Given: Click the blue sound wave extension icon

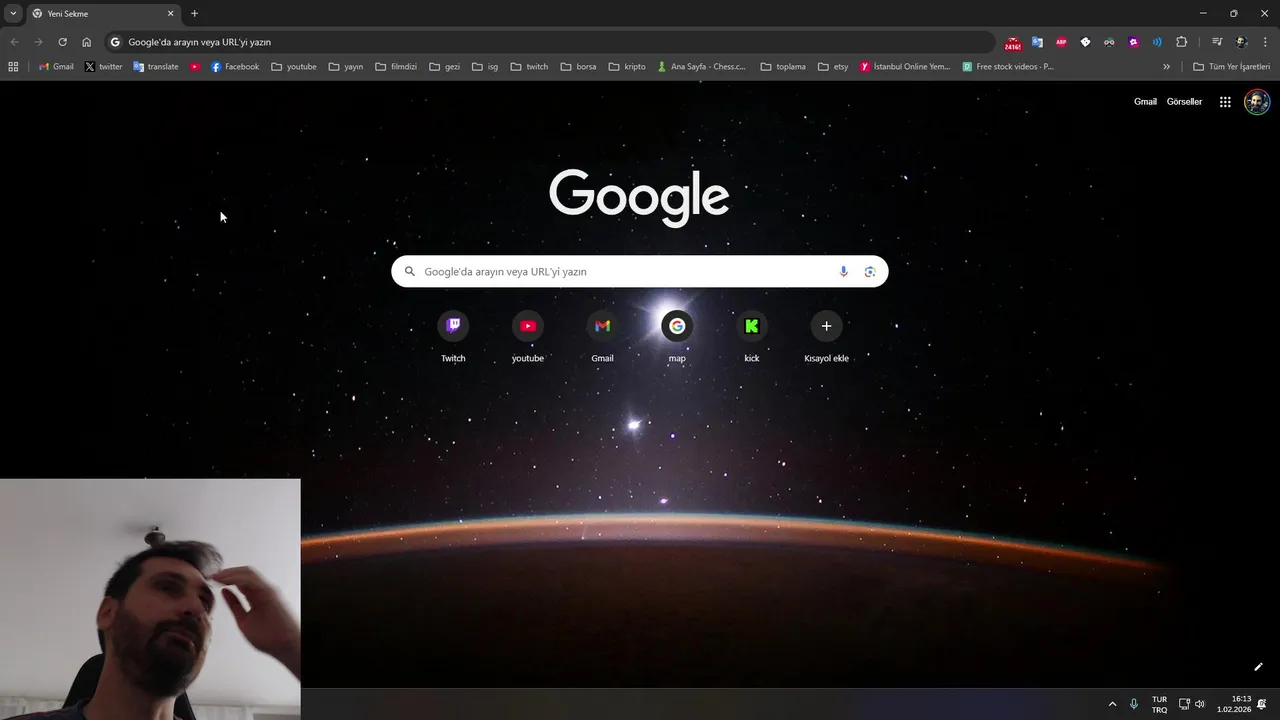Looking at the screenshot, I should 1157,42.
